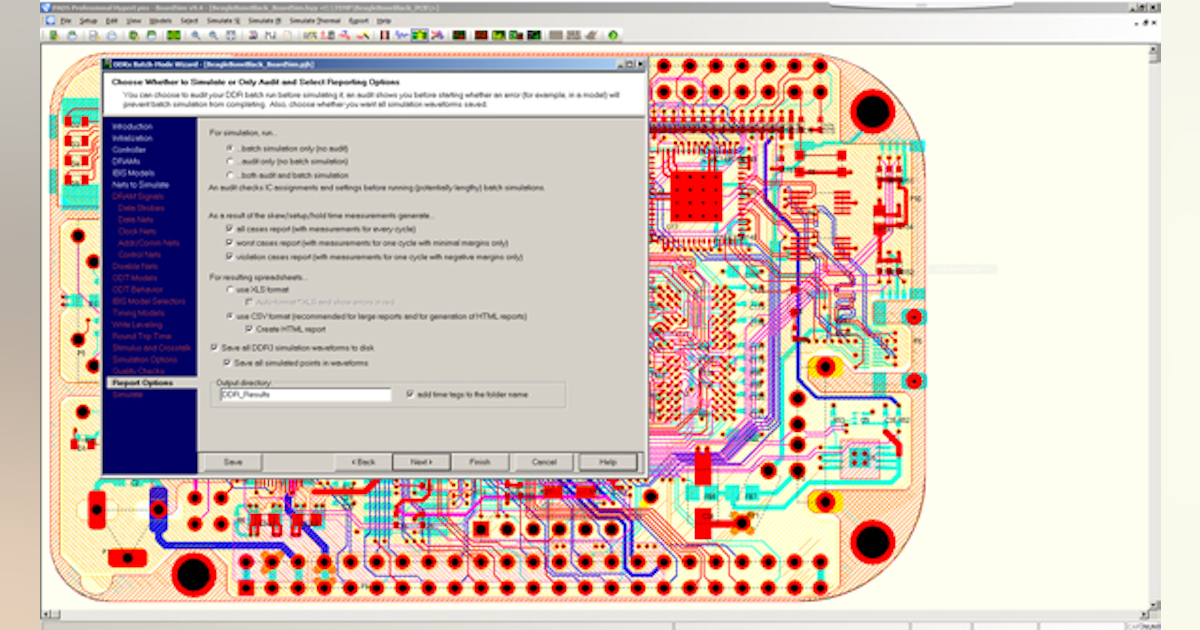Uncheck the all cases report checkbox
Screen dimensions: 1200x630
pos(230,229)
